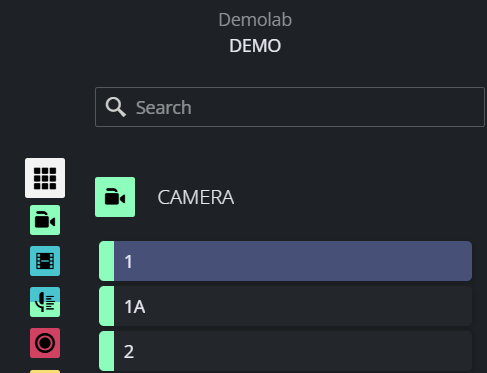Select the all-categories grid icon
The height and width of the screenshot is (373, 487).
(x=45, y=178)
